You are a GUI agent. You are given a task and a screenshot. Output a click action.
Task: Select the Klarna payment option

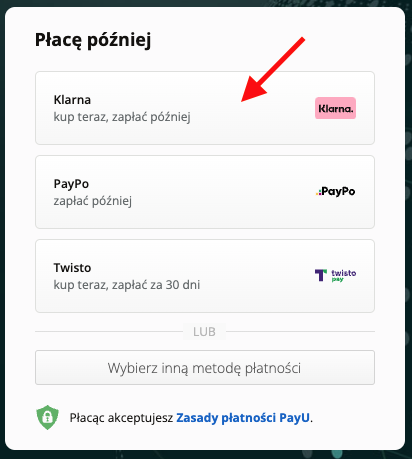point(205,108)
